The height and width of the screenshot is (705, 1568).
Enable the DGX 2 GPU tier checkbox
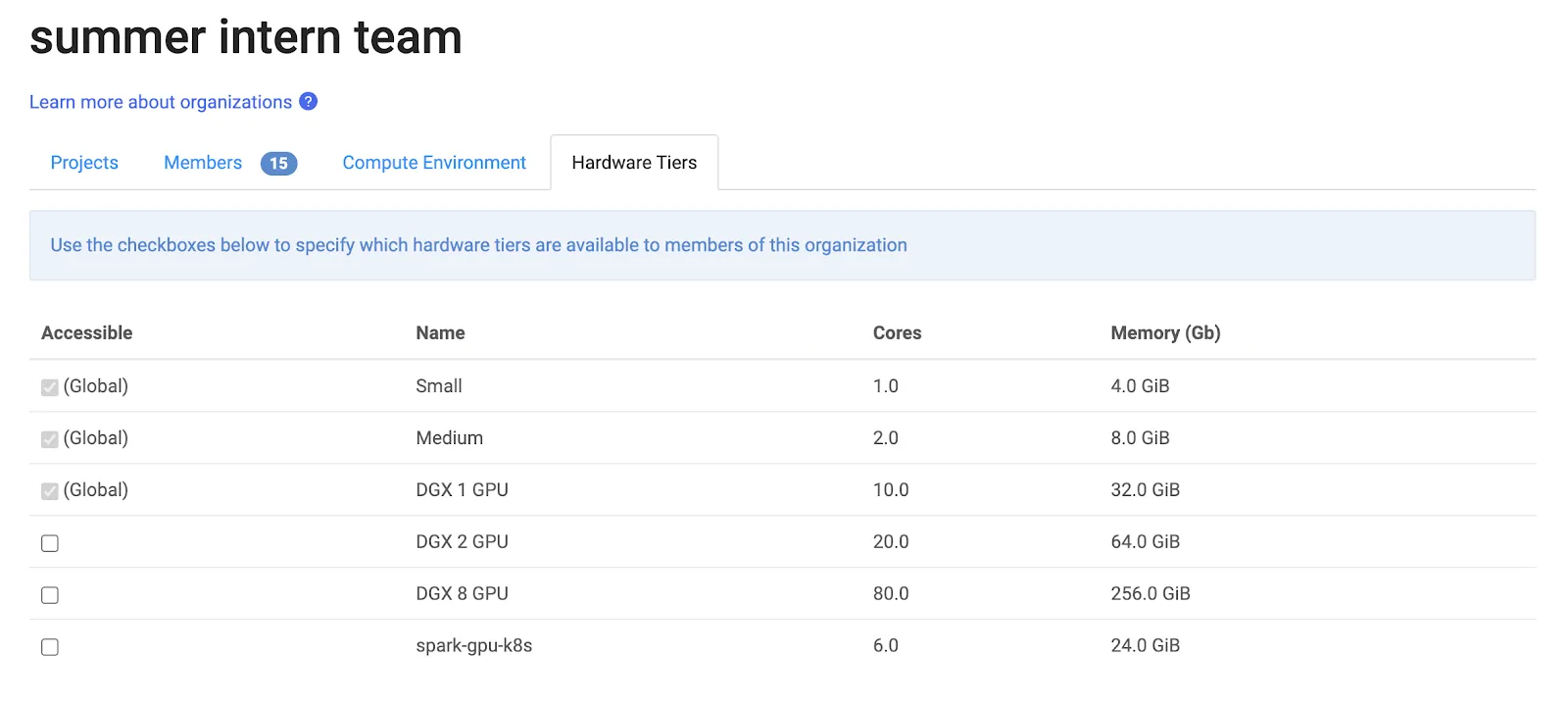(x=50, y=543)
